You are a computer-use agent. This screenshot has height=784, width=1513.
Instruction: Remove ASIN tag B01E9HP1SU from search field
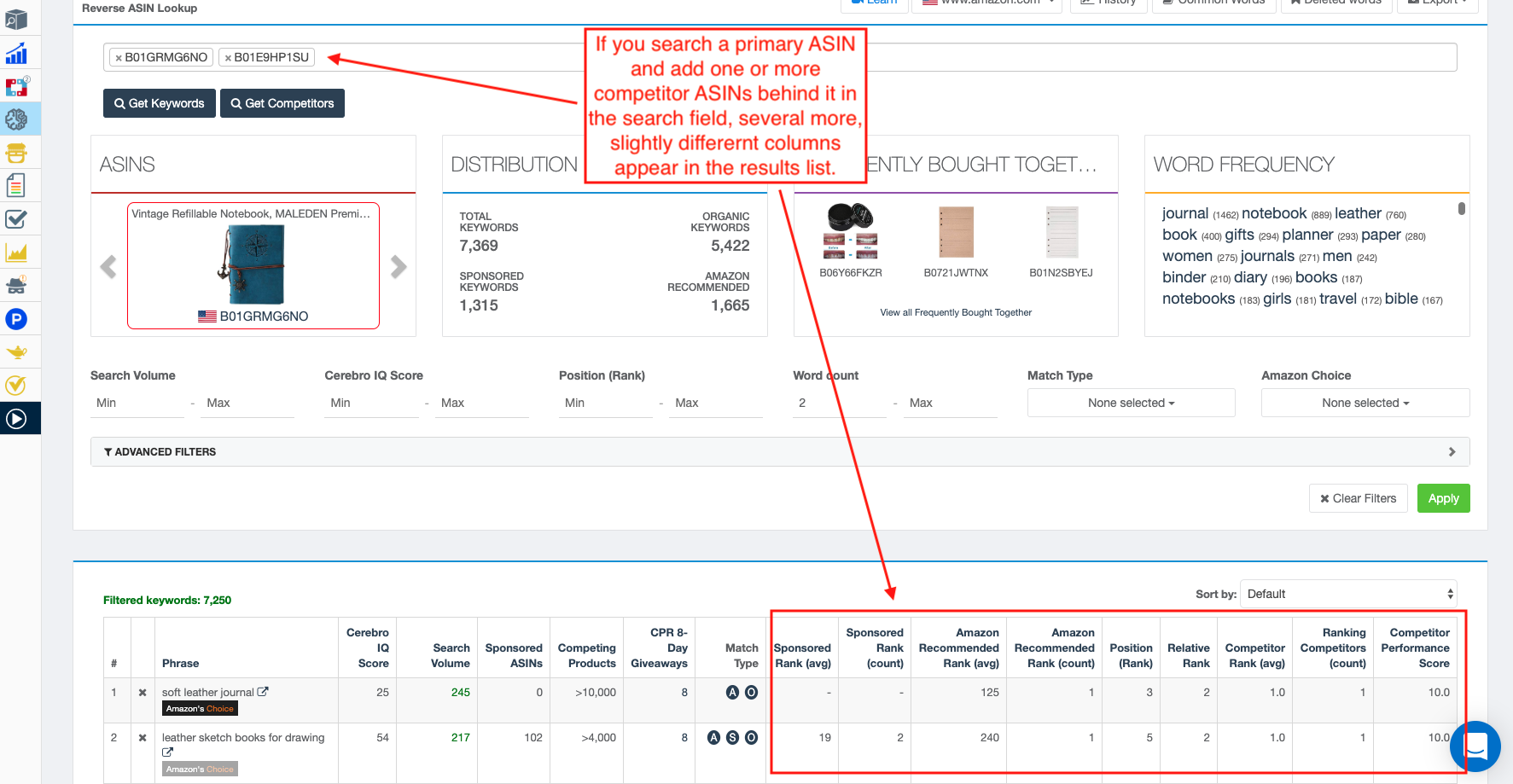point(228,58)
